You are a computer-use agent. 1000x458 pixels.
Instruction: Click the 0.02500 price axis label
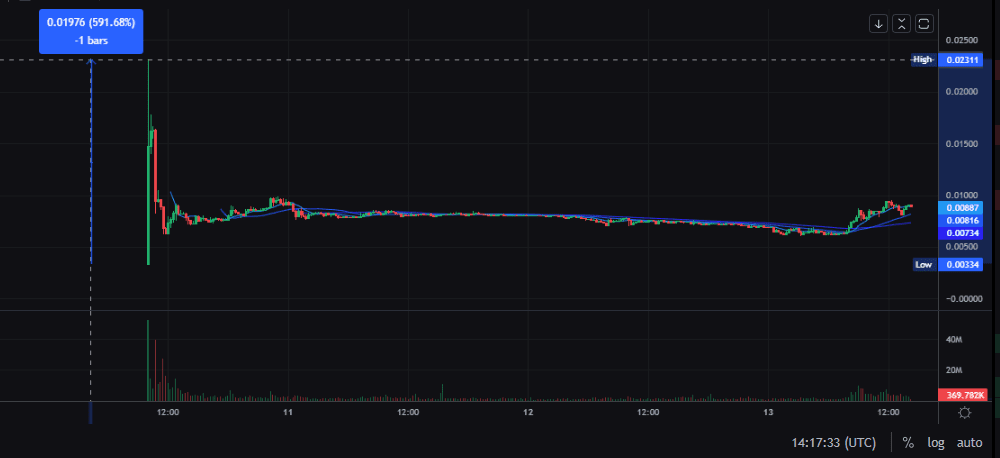962,40
